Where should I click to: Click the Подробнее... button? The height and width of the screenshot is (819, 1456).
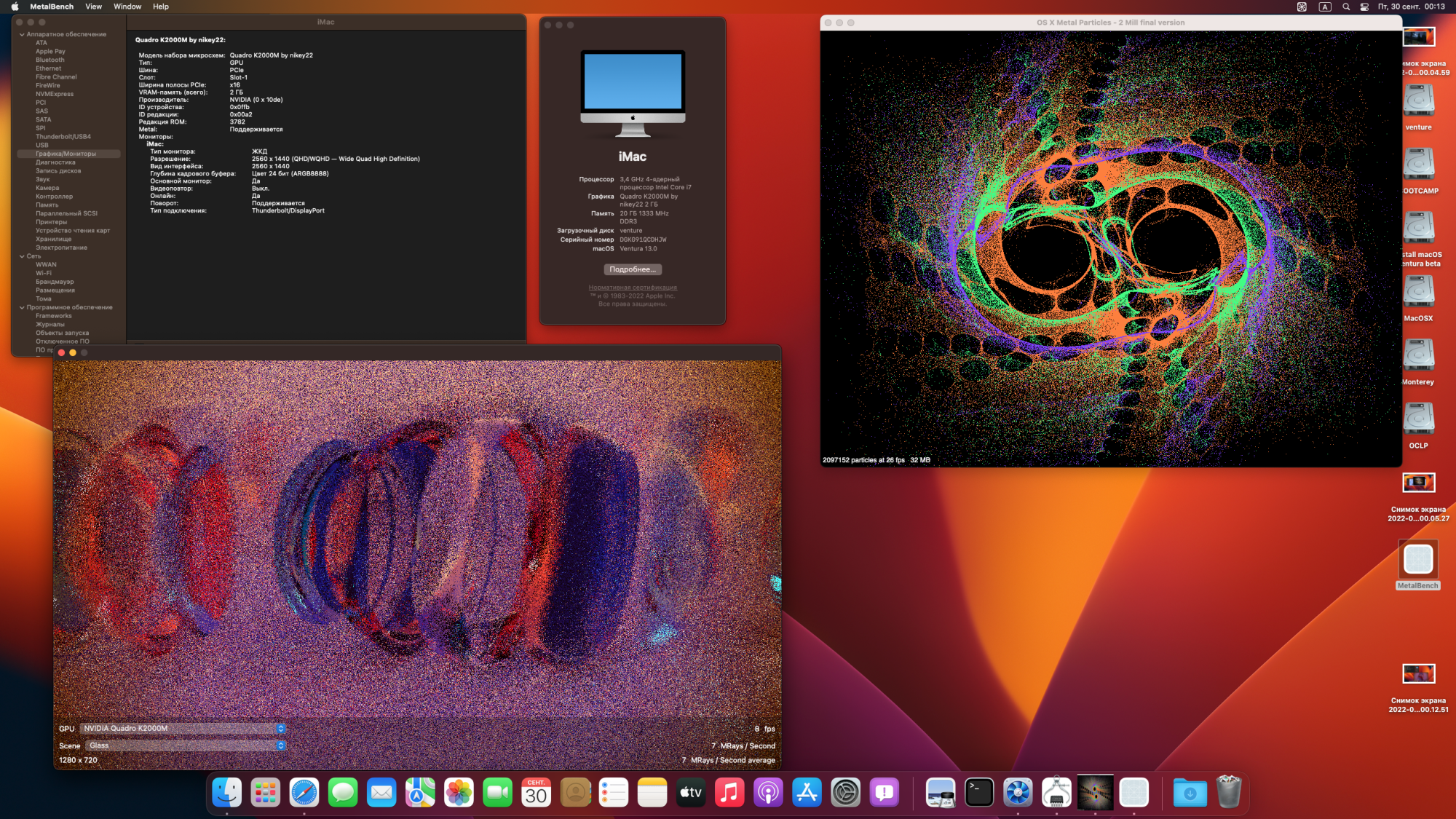(632, 269)
